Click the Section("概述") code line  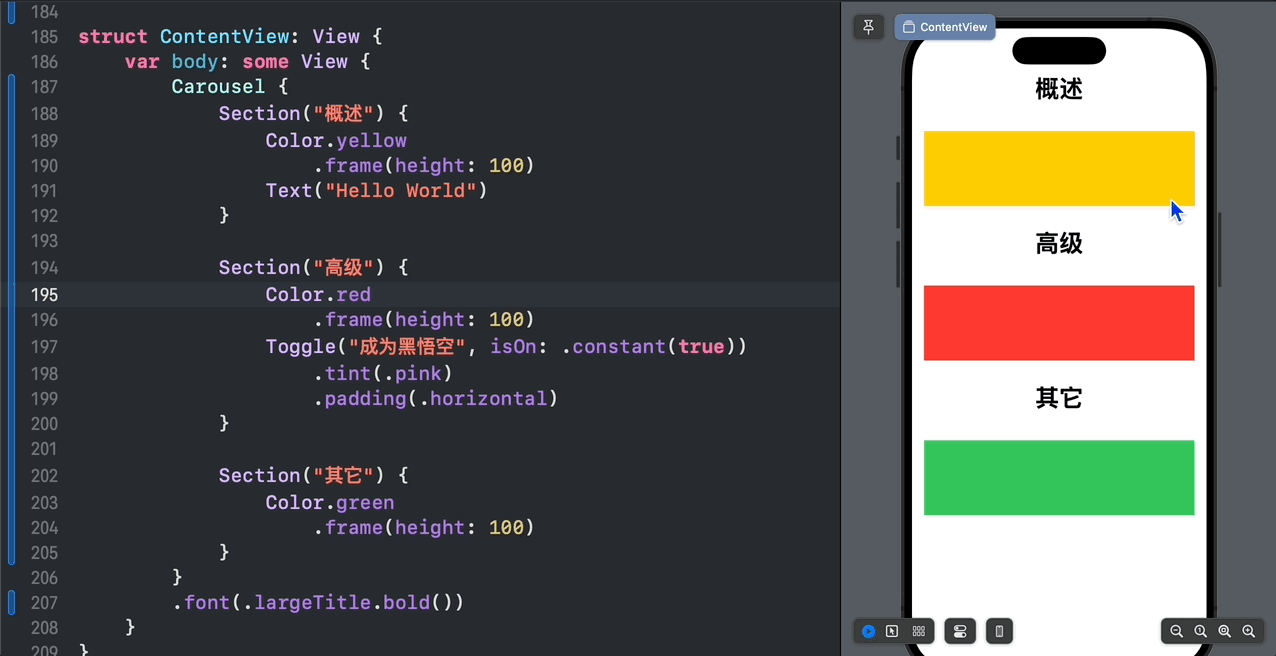(313, 113)
